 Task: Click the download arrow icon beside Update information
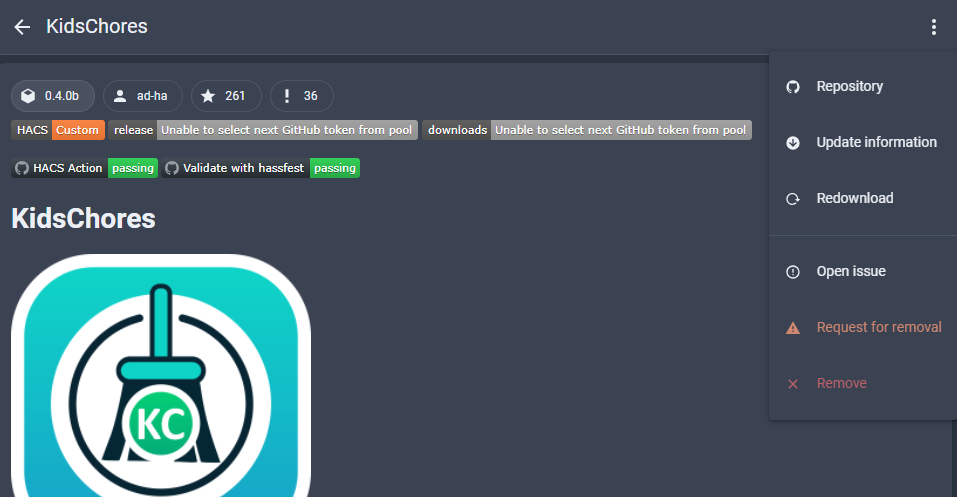793,143
